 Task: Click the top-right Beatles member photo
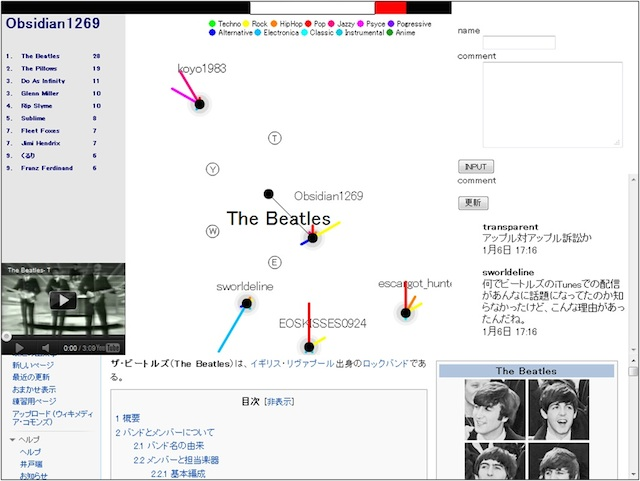(x=559, y=410)
